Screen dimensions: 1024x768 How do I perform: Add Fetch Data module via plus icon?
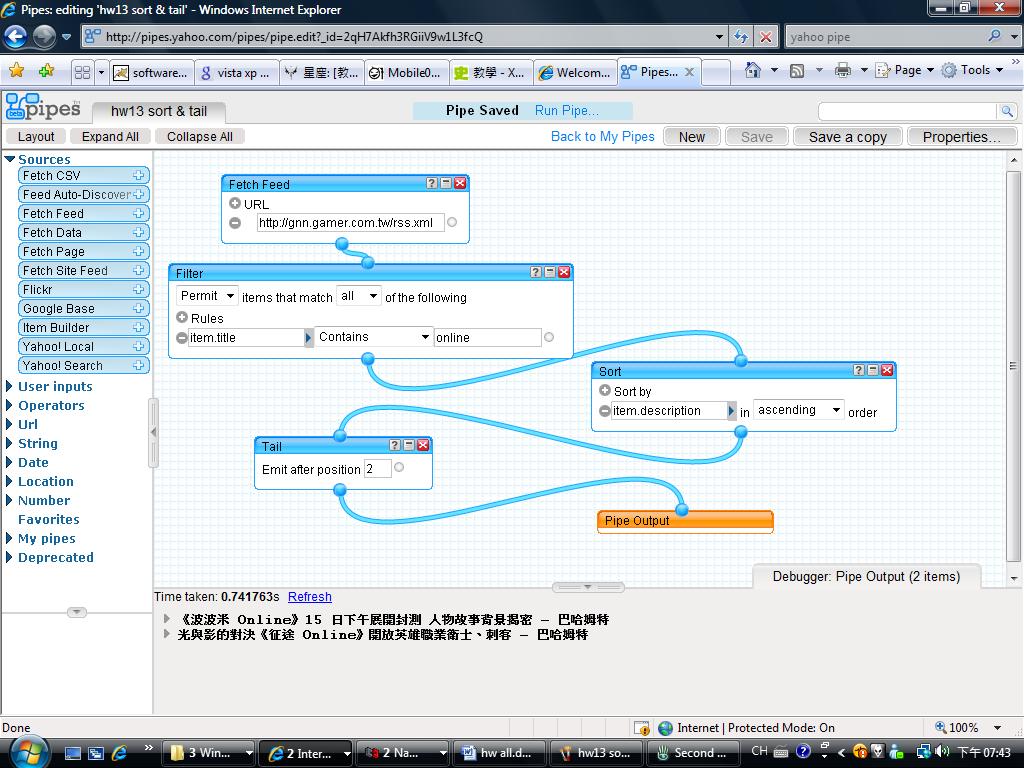click(138, 232)
